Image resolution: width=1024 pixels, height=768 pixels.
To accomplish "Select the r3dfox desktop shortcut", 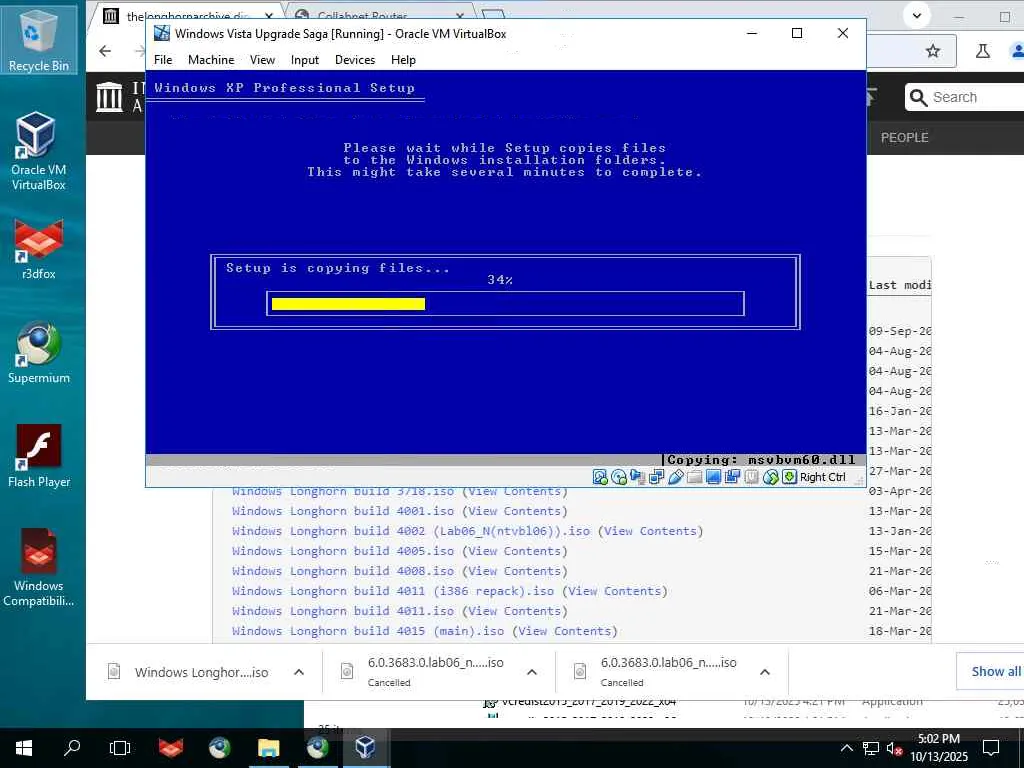I will coord(39,249).
